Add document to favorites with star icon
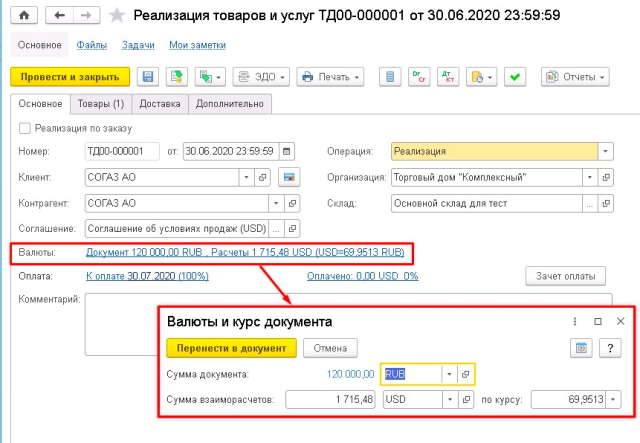 tap(118, 15)
